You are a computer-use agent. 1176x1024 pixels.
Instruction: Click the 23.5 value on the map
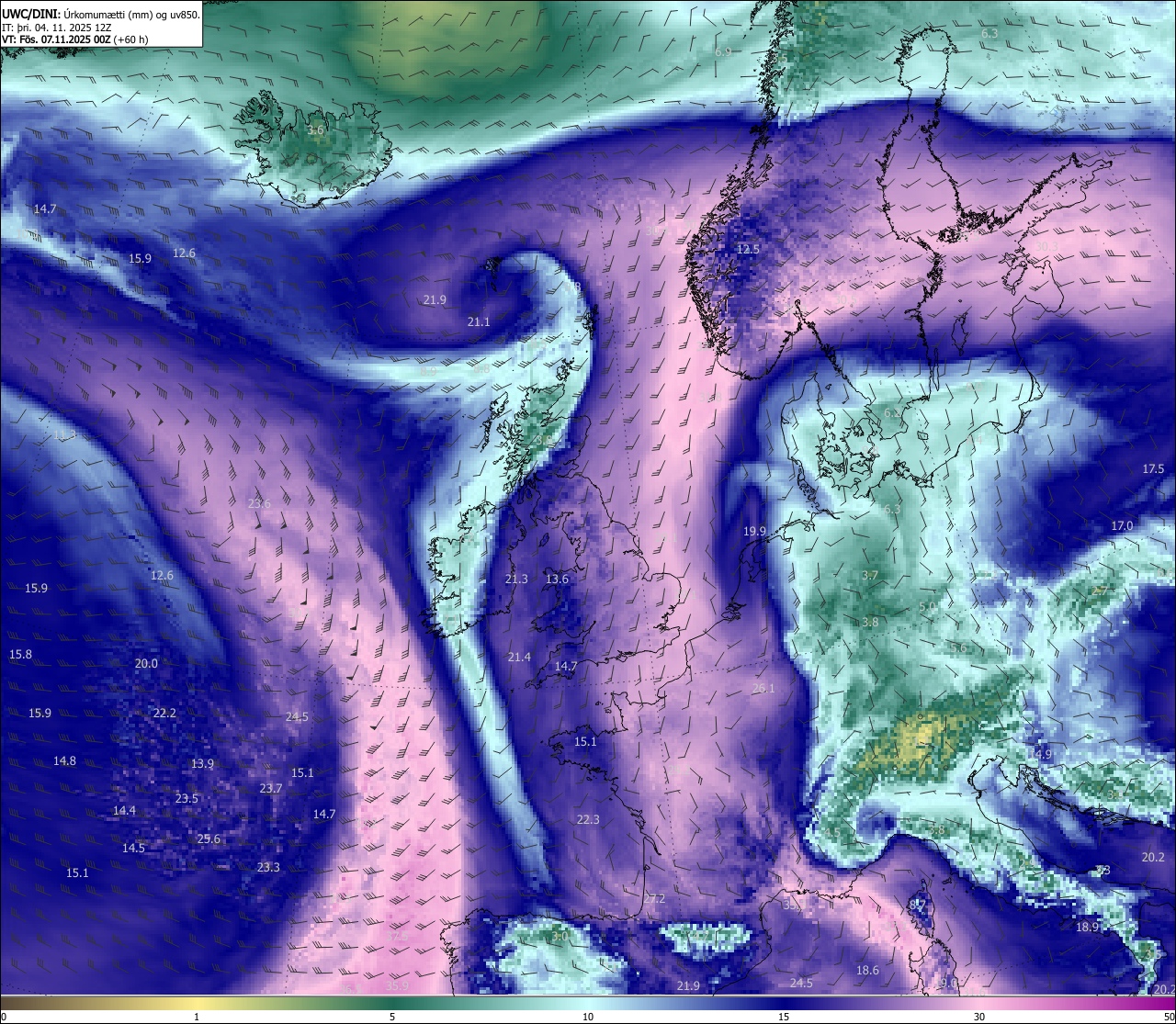pyautogui.click(x=187, y=799)
